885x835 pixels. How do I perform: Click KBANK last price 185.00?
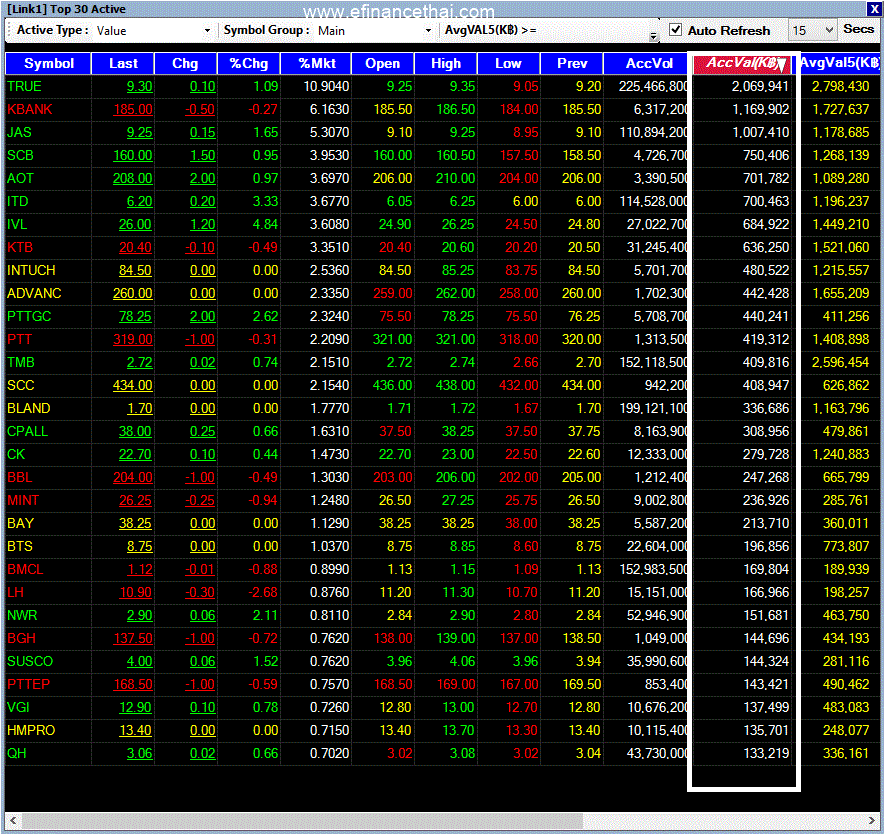[133, 110]
